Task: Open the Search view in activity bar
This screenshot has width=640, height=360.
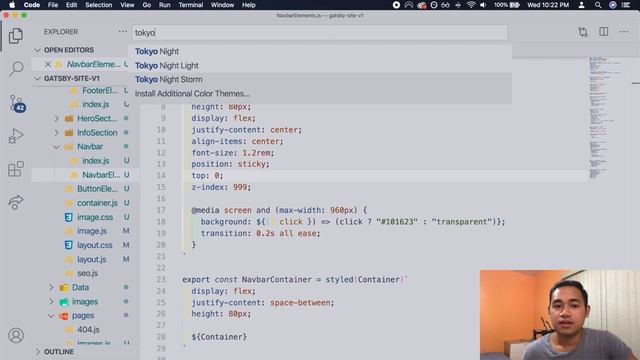Action: point(16,69)
